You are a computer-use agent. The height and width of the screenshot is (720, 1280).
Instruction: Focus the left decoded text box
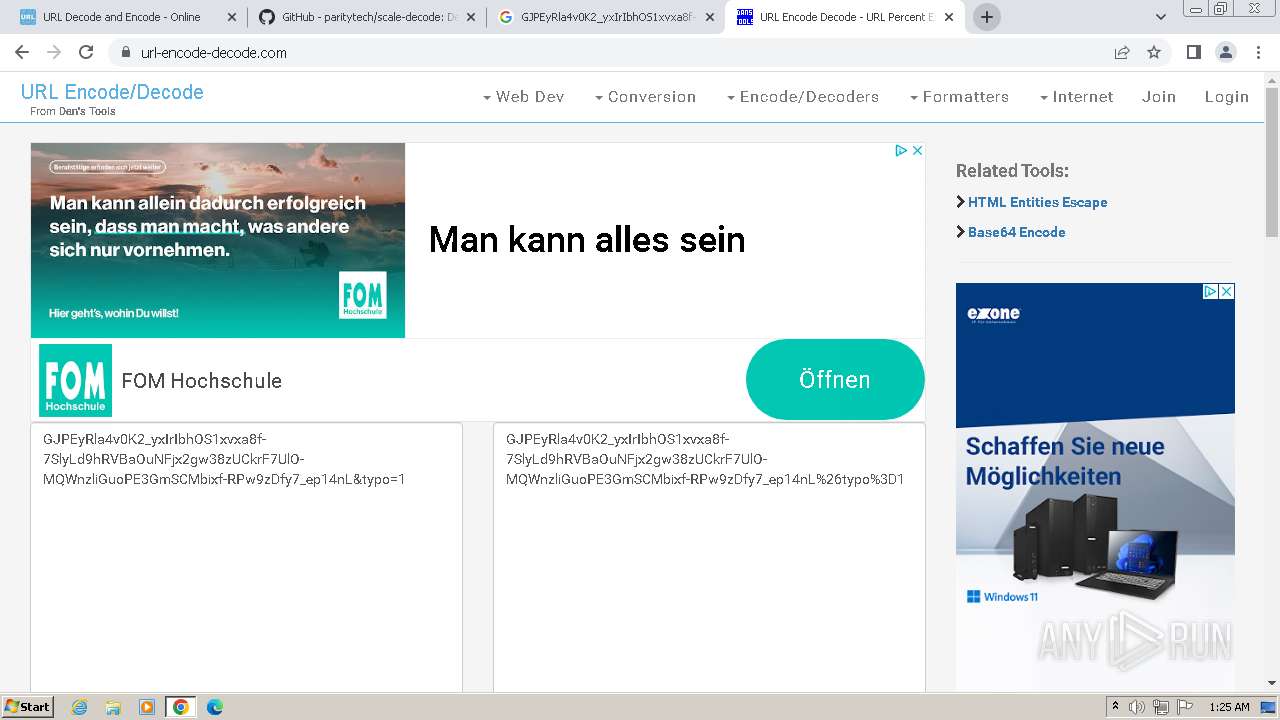tap(246, 558)
